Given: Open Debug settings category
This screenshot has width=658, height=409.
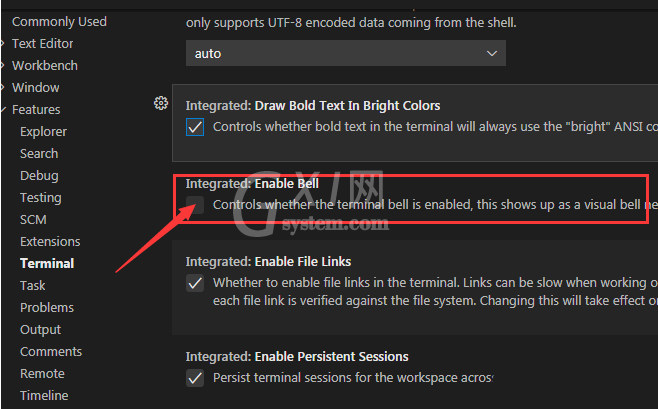Looking at the screenshot, I should pos(39,175).
